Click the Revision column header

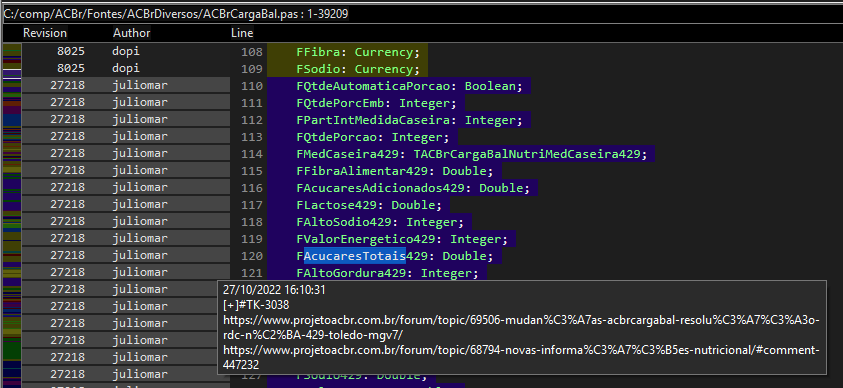coord(45,33)
